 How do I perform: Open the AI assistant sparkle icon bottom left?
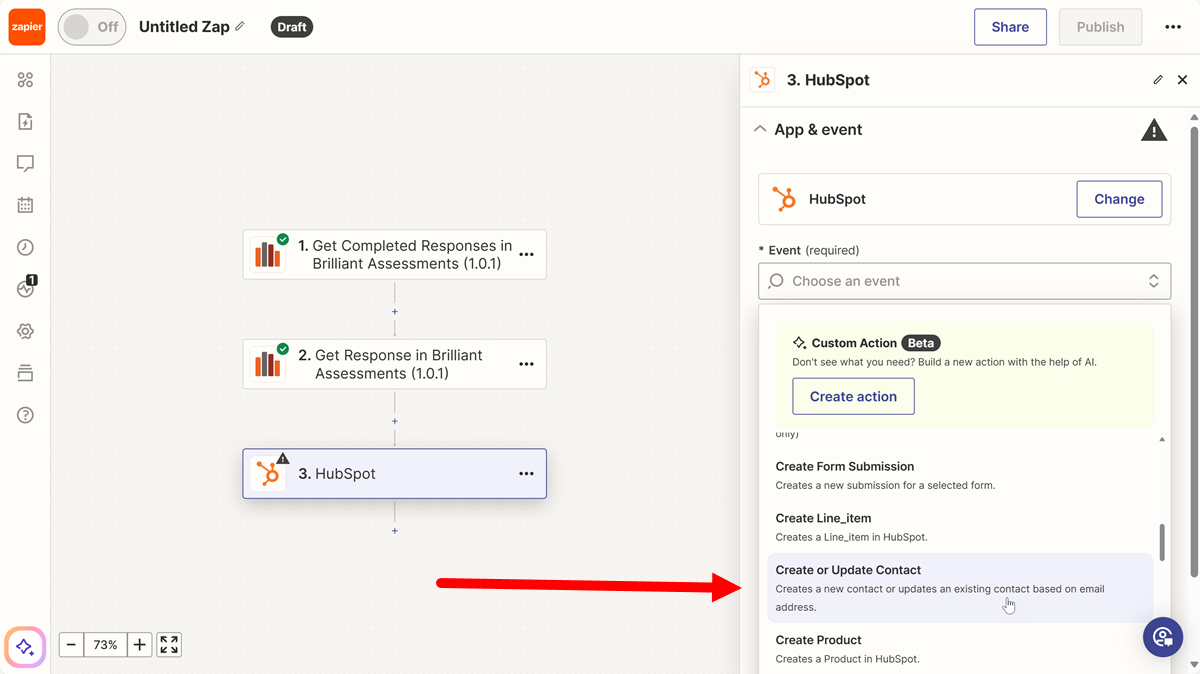point(24,648)
